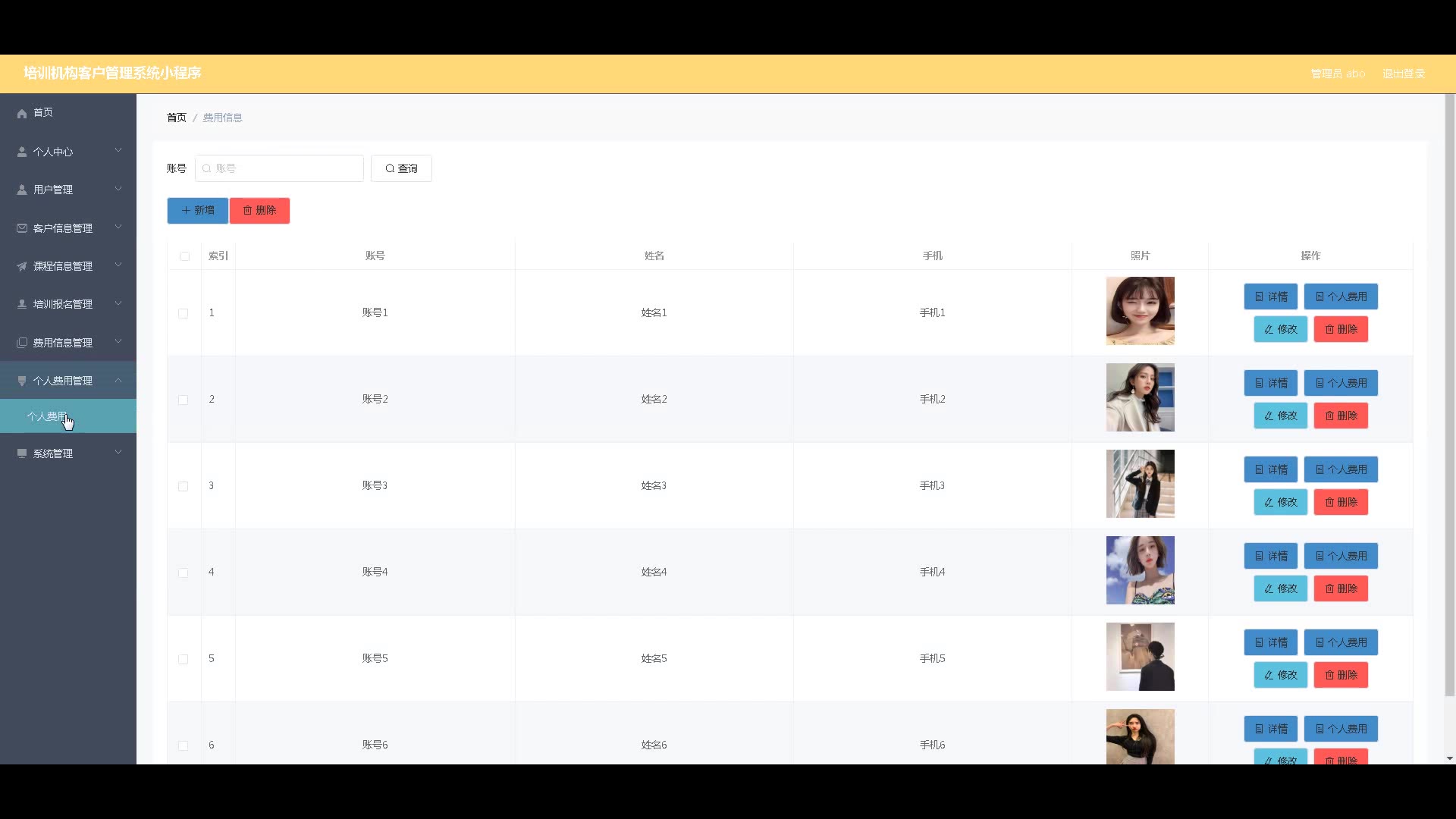Screen dimensions: 1456x819
Task: Click the 费用信息管理 copy icon
Action: (22, 343)
